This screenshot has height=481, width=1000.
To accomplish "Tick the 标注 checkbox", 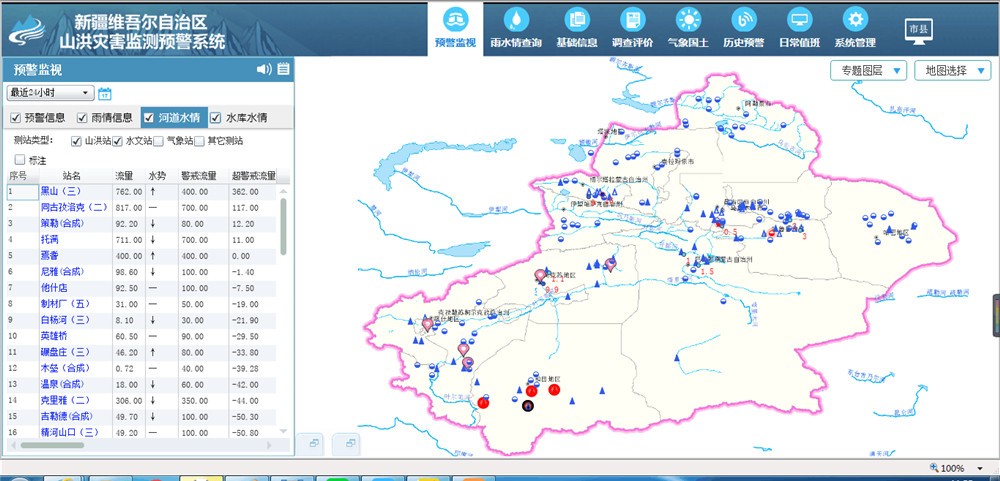I will (20, 159).
